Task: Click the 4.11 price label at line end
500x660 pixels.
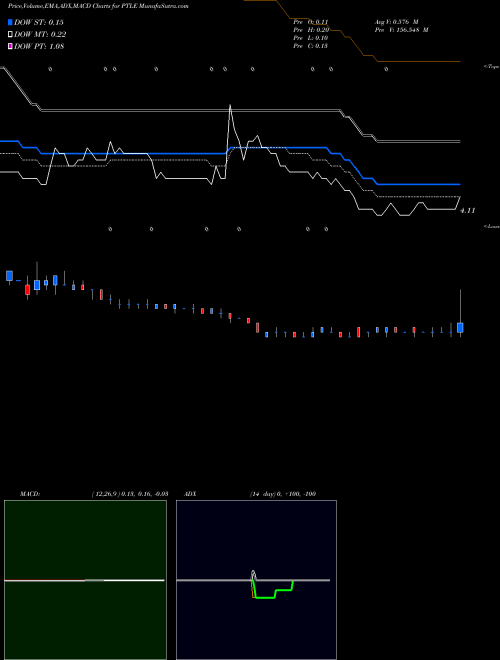Action: (467, 210)
